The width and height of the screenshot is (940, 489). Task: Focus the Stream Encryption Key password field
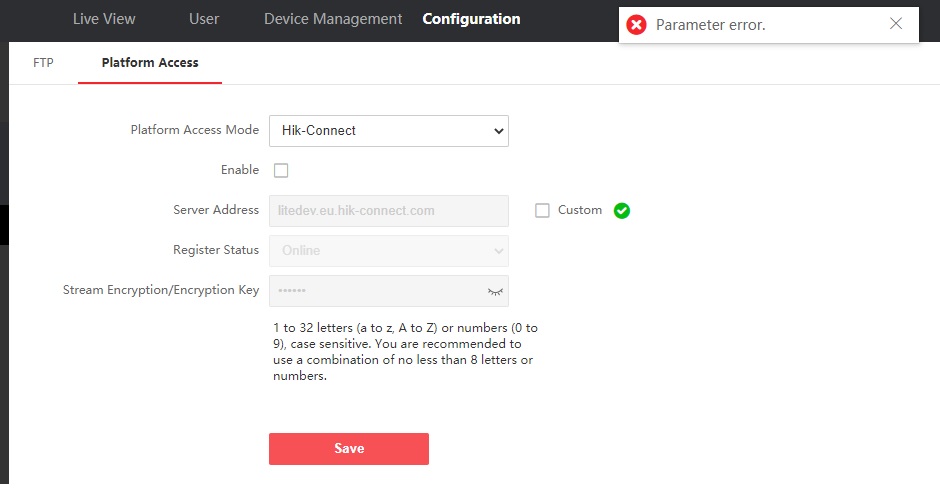[x=375, y=291]
